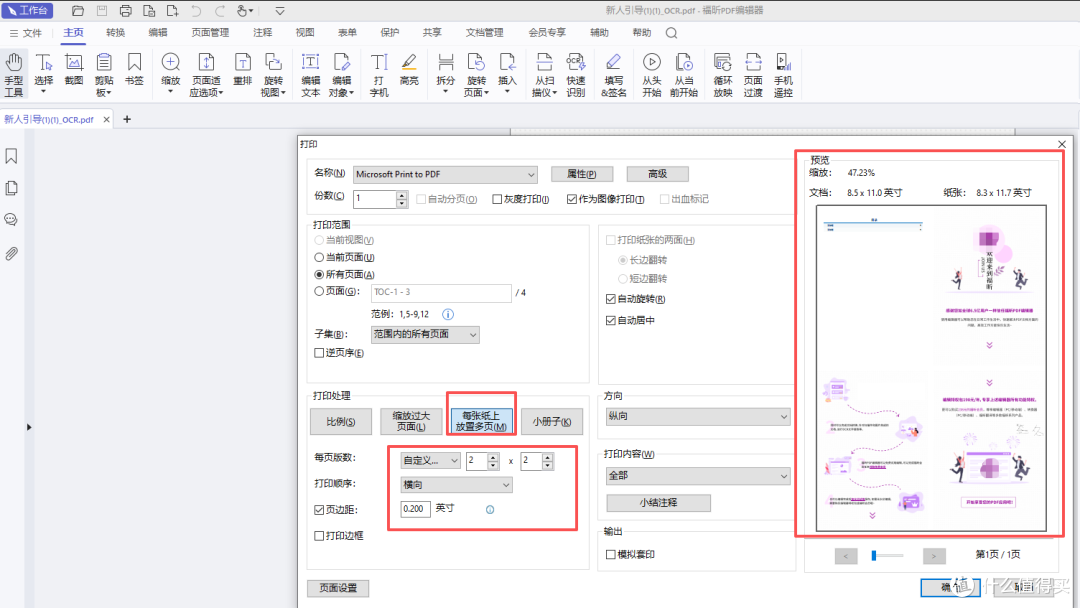Open the attachments panel paperclip icon

(11, 253)
